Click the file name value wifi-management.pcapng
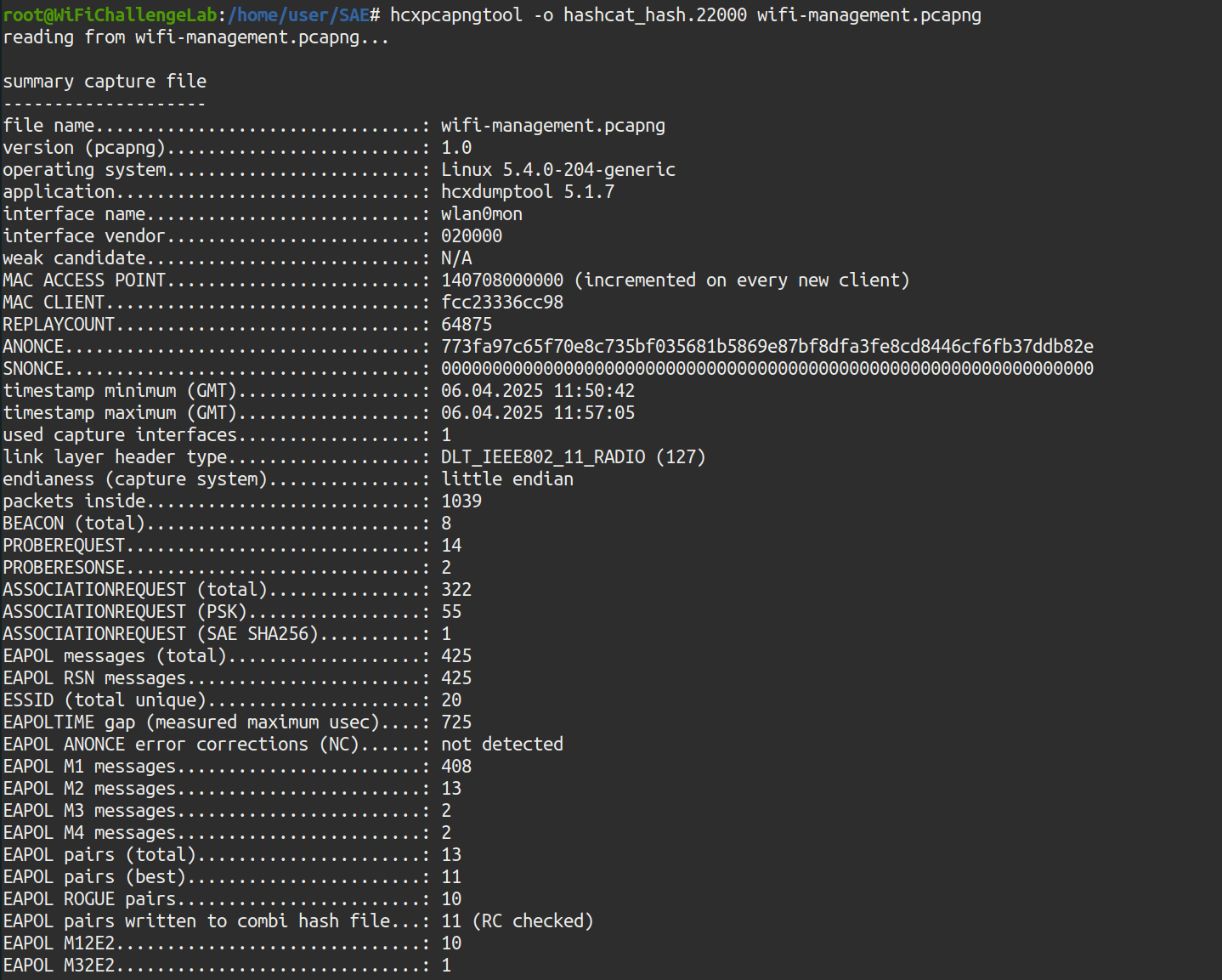1222x980 pixels. pos(552,126)
